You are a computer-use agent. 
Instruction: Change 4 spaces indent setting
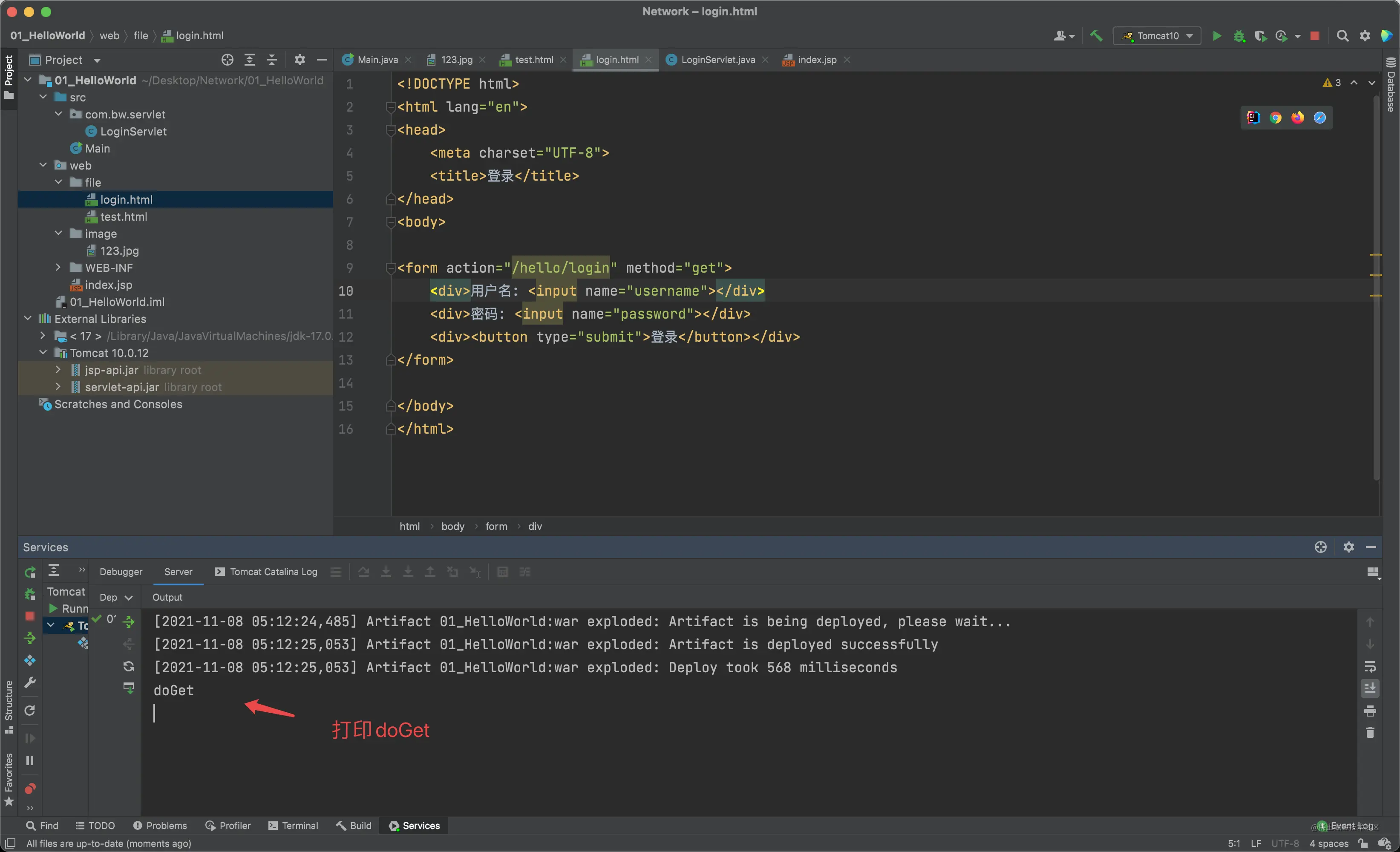(1329, 843)
